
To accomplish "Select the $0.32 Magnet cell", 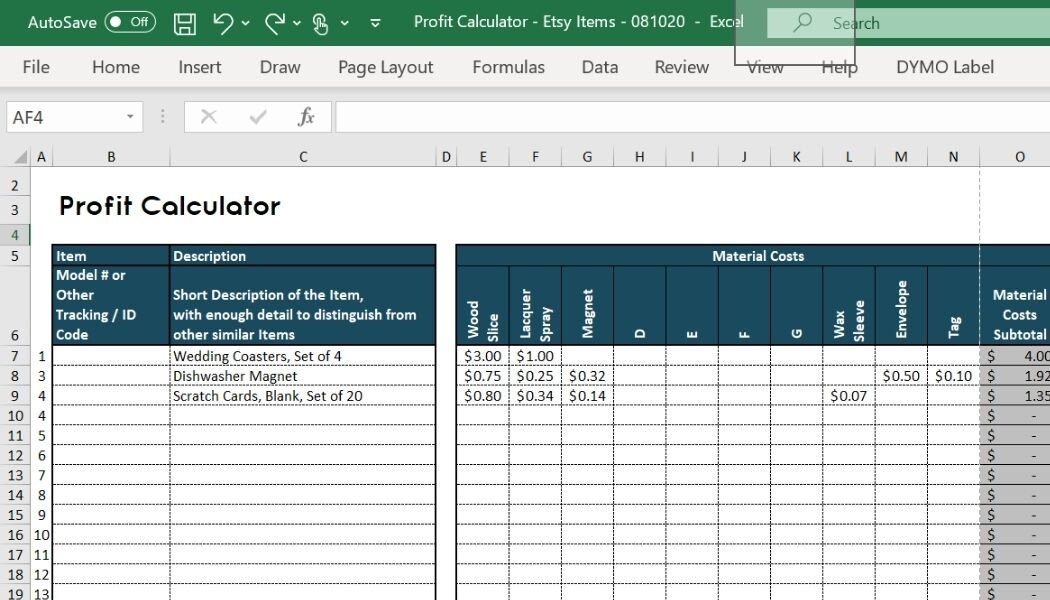I will [x=587, y=376].
